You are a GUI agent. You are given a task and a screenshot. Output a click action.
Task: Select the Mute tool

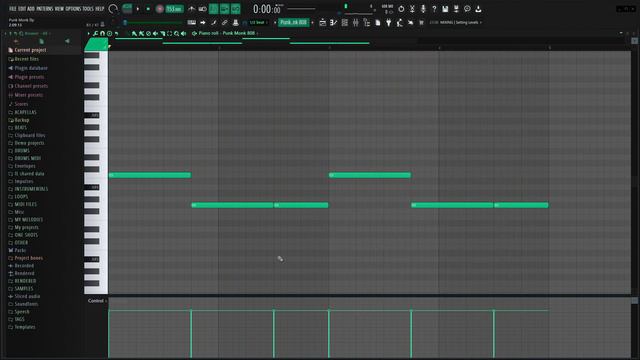point(155,33)
